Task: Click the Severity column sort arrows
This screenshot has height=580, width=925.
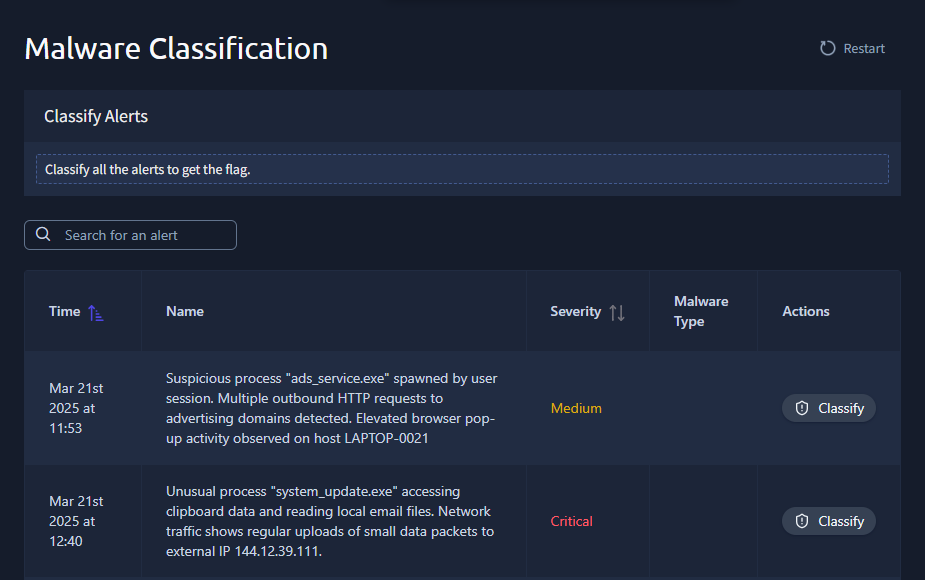Action: [617, 312]
